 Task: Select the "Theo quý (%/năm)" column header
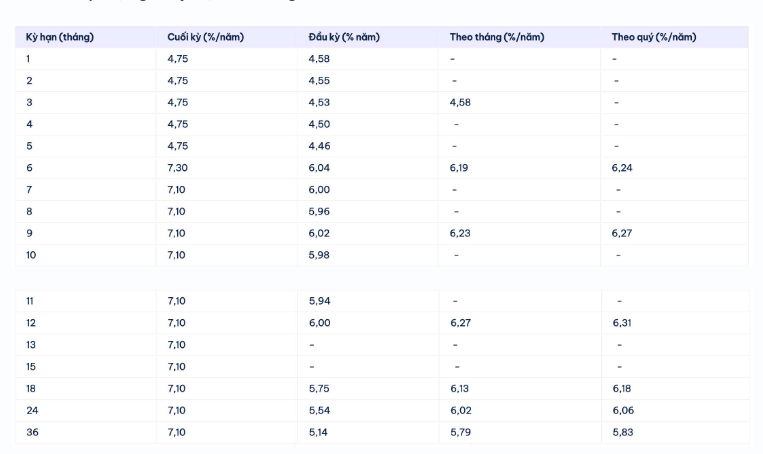coord(654,37)
